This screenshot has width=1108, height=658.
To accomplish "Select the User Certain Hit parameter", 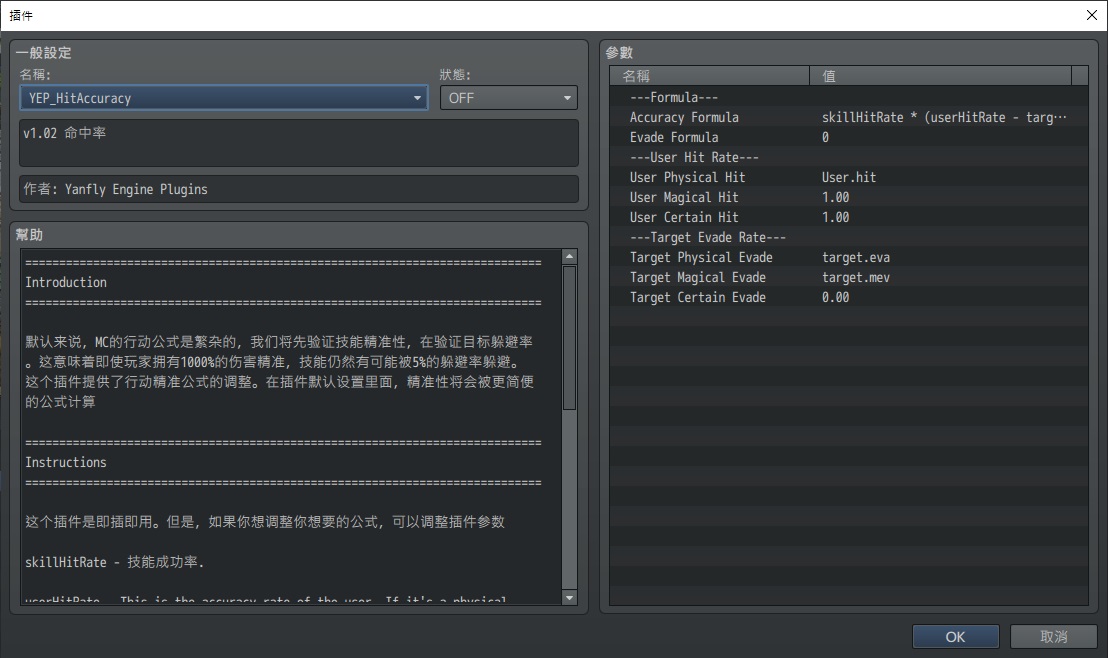I will tap(849, 217).
